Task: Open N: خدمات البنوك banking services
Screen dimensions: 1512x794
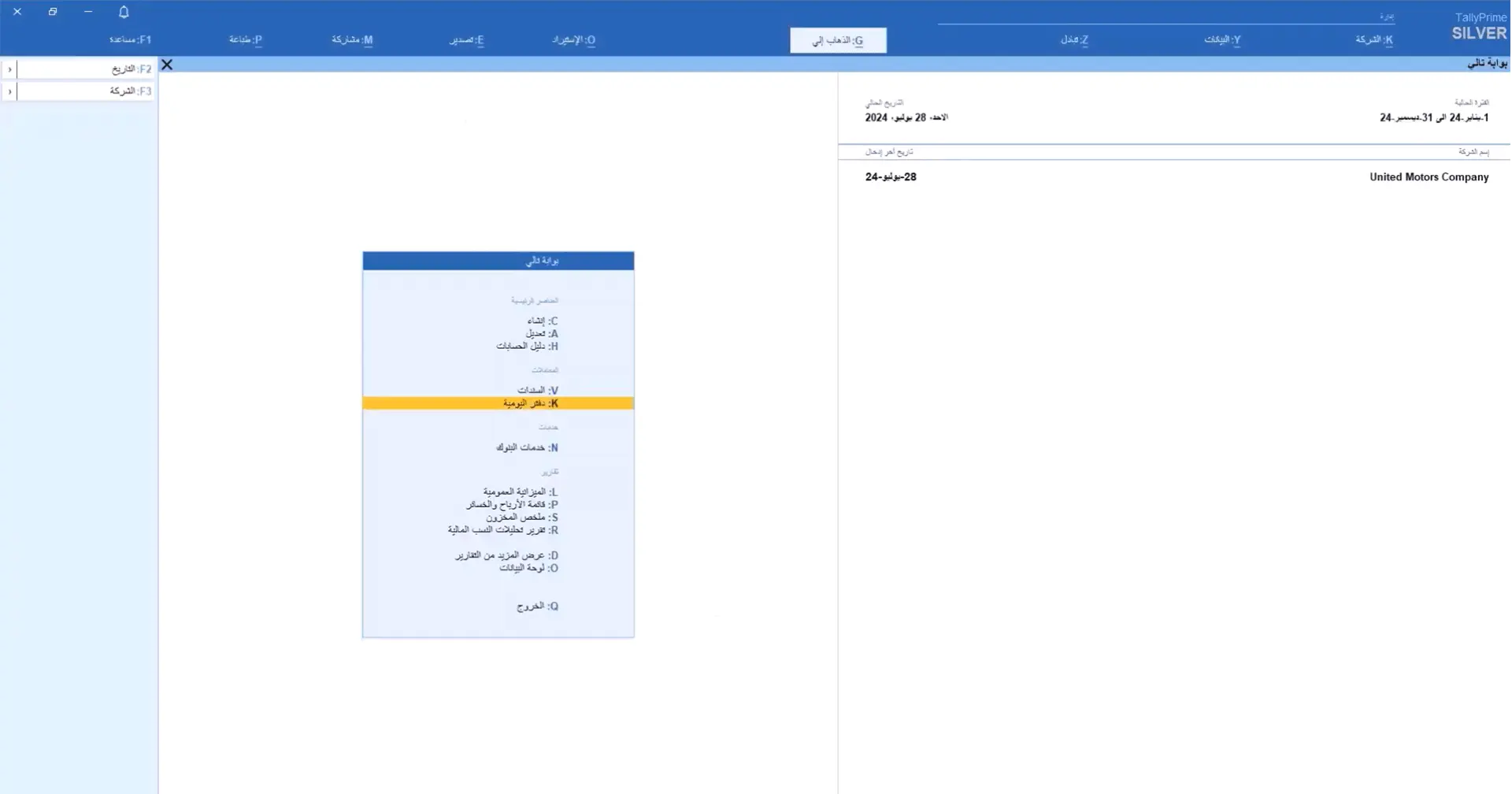Action: pos(528,447)
